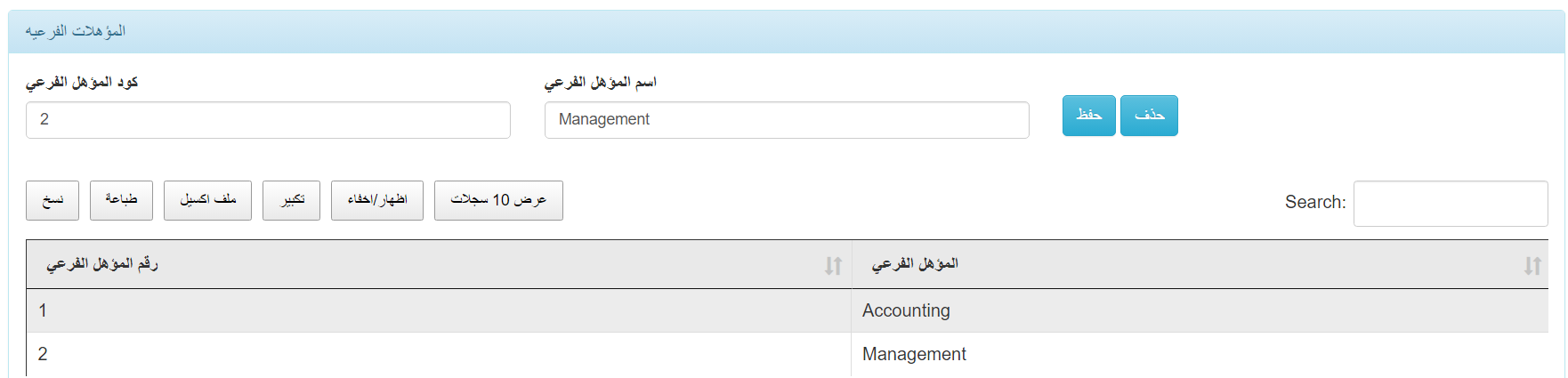Click the اسم المؤهل الفرعي field label

[600, 83]
